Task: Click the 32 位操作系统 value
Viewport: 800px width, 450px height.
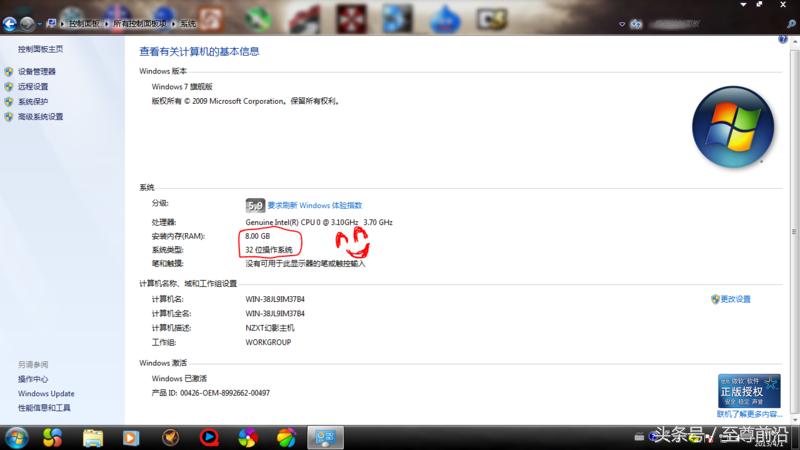Action: pyautogui.click(x=269, y=250)
